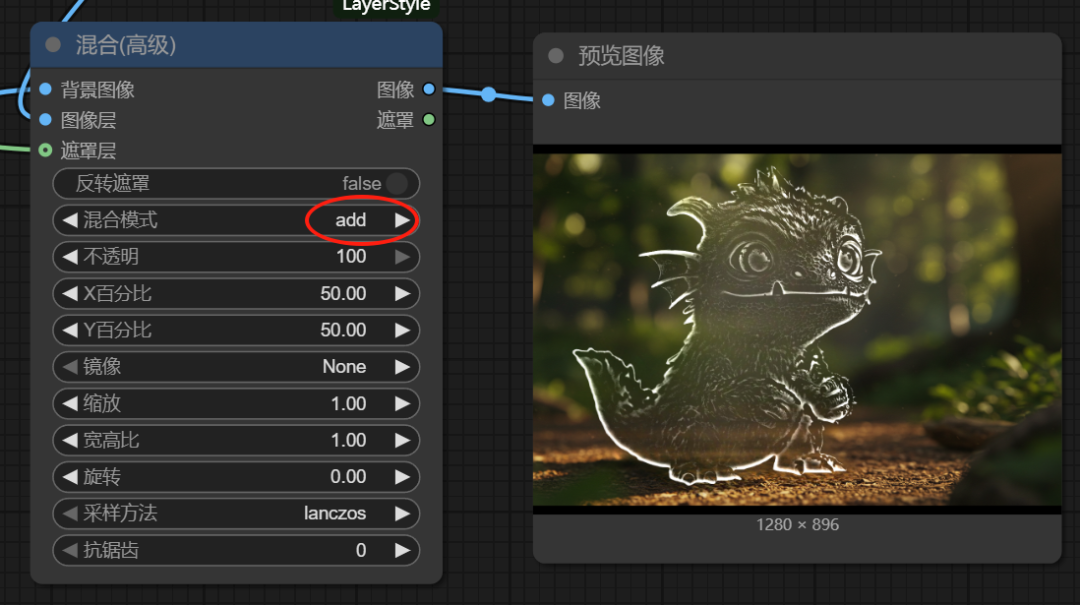
Task: Increase 抗锯齿 with right arrow
Action: pyautogui.click(x=402, y=550)
